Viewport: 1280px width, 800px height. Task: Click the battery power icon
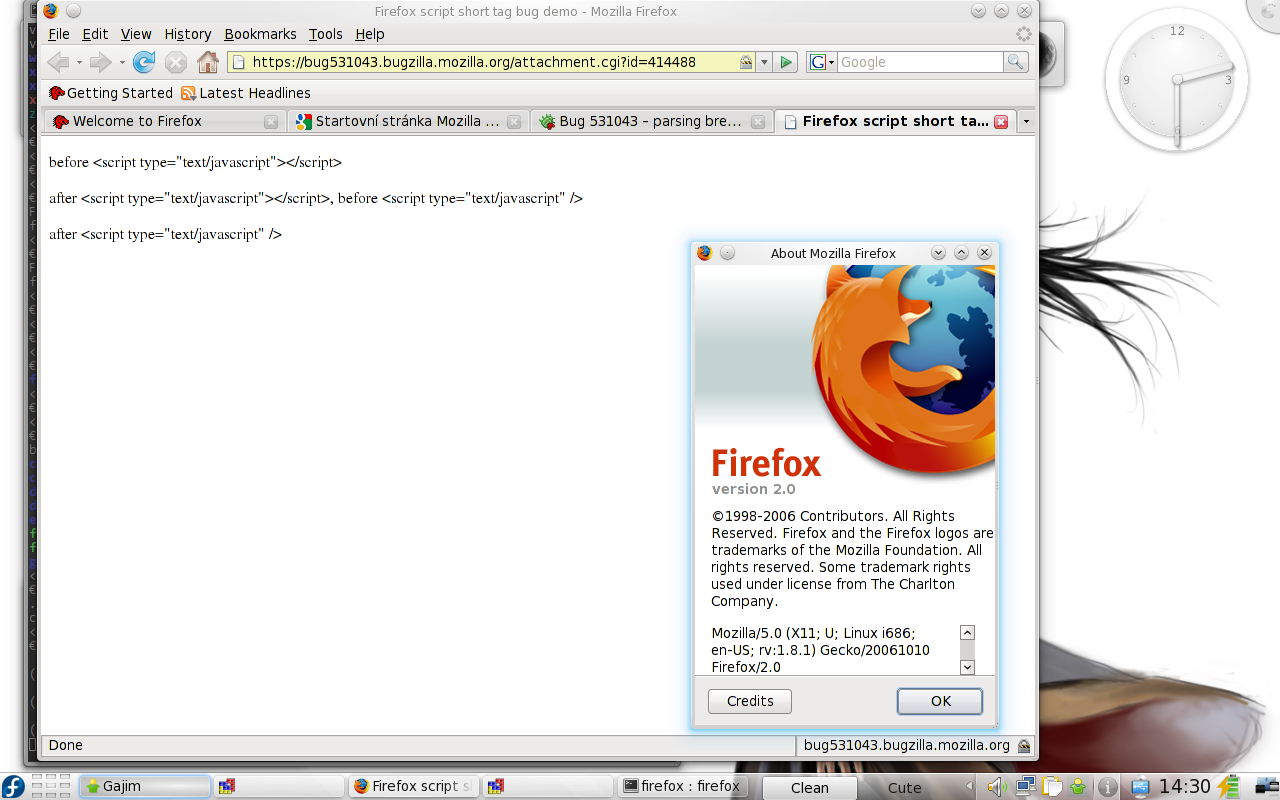1228,787
